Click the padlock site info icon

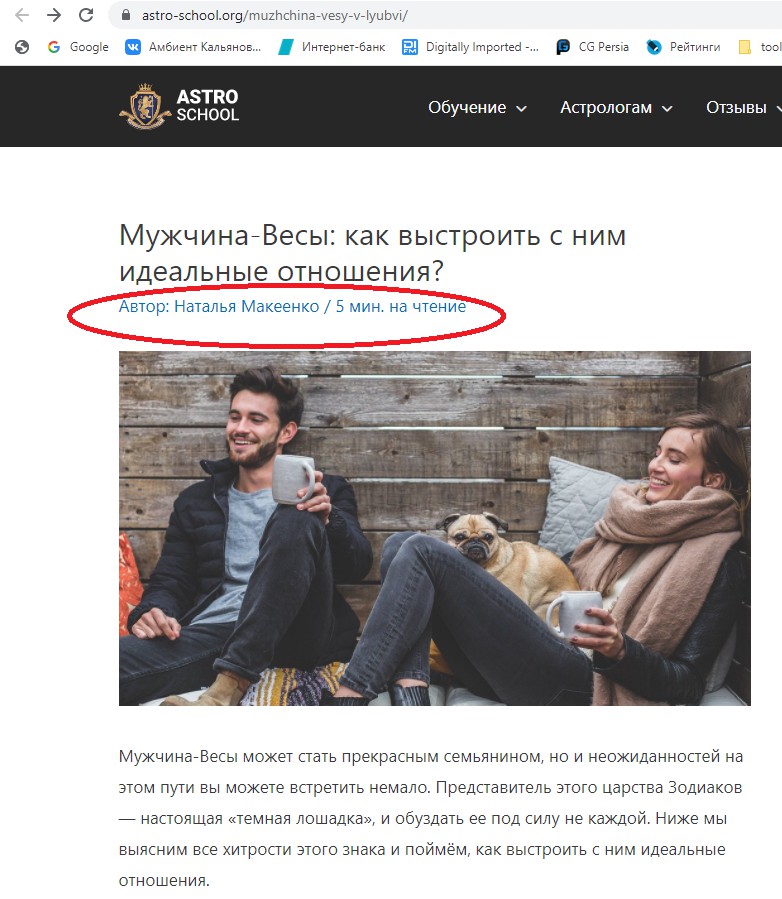(126, 15)
